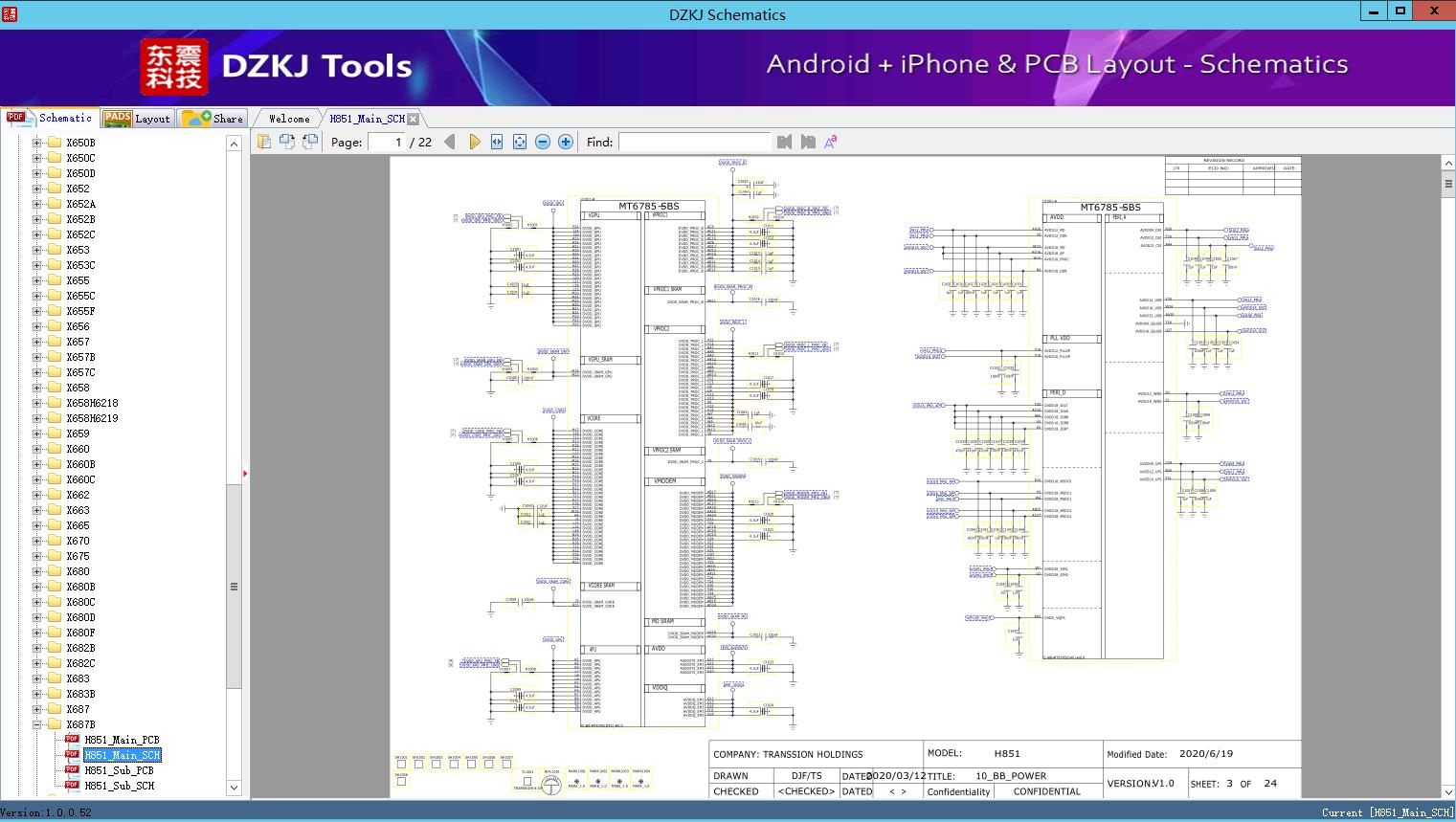Open the Share tab

click(x=213, y=118)
